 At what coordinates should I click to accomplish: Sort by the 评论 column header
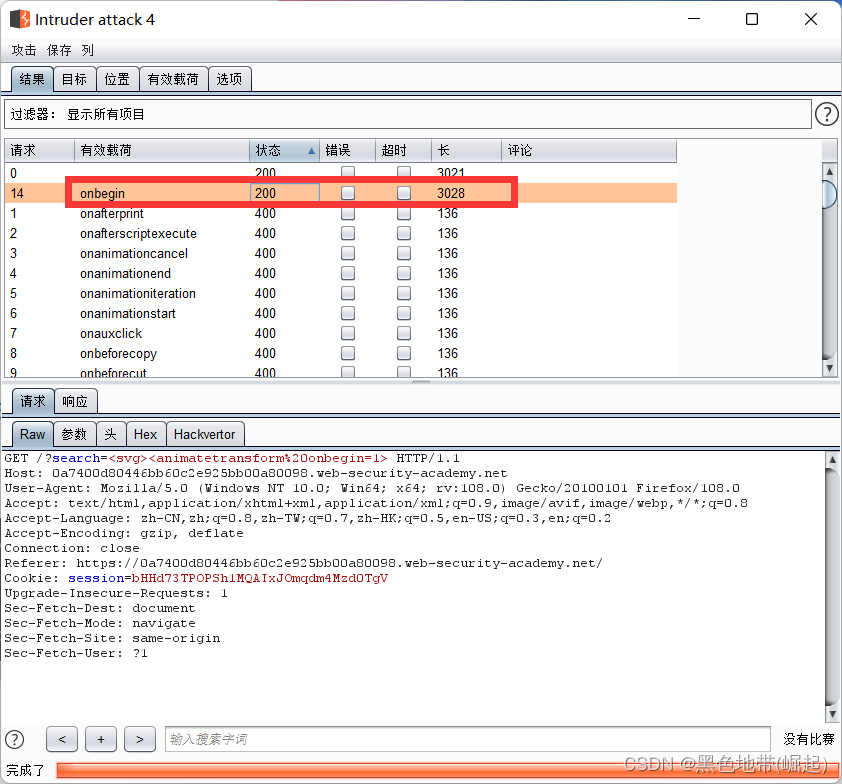[x=589, y=150]
